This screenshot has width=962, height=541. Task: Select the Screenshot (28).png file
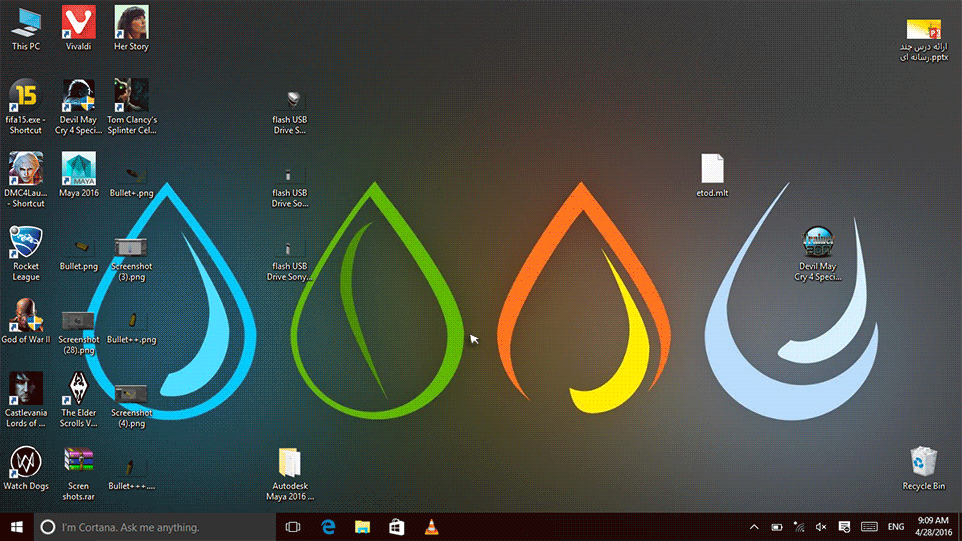79,332
